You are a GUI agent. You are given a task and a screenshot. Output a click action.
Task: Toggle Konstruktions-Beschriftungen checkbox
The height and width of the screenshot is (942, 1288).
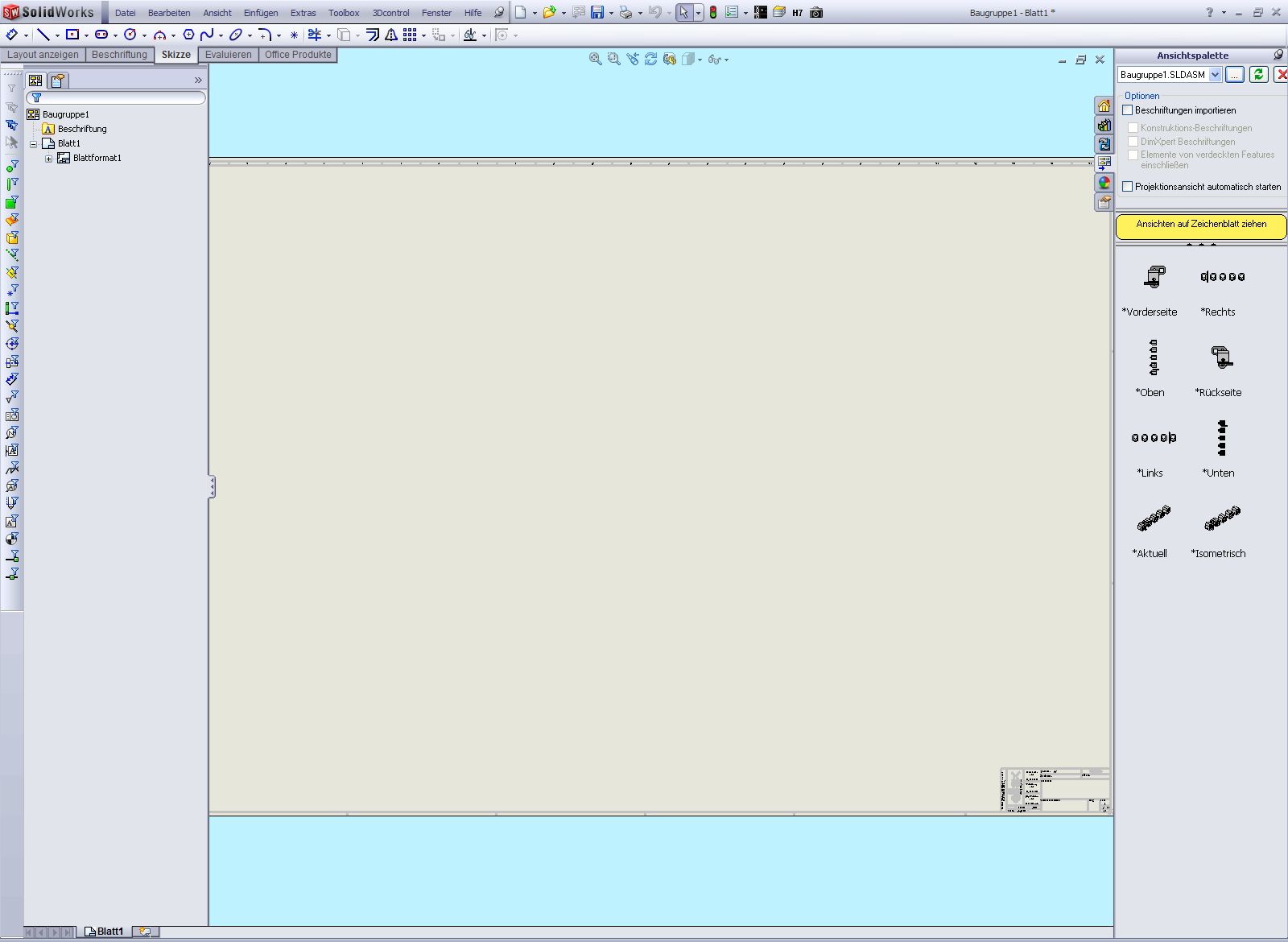click(1133, 128)
